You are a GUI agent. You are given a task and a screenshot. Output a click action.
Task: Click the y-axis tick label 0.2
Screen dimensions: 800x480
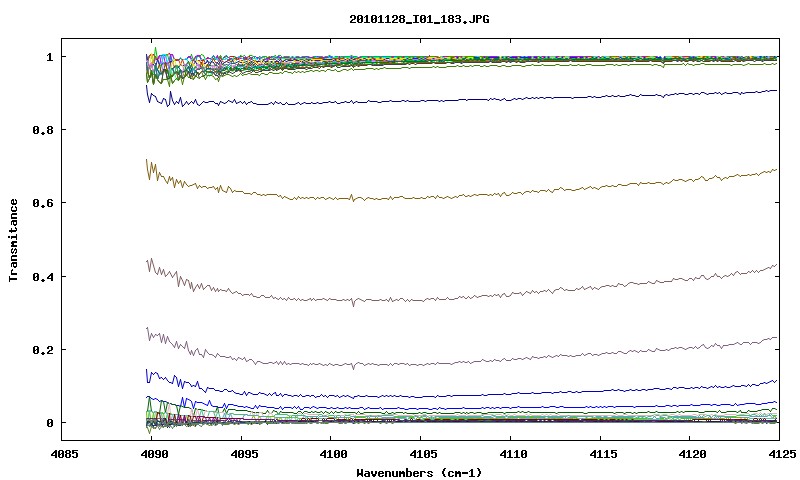point(43,350)
